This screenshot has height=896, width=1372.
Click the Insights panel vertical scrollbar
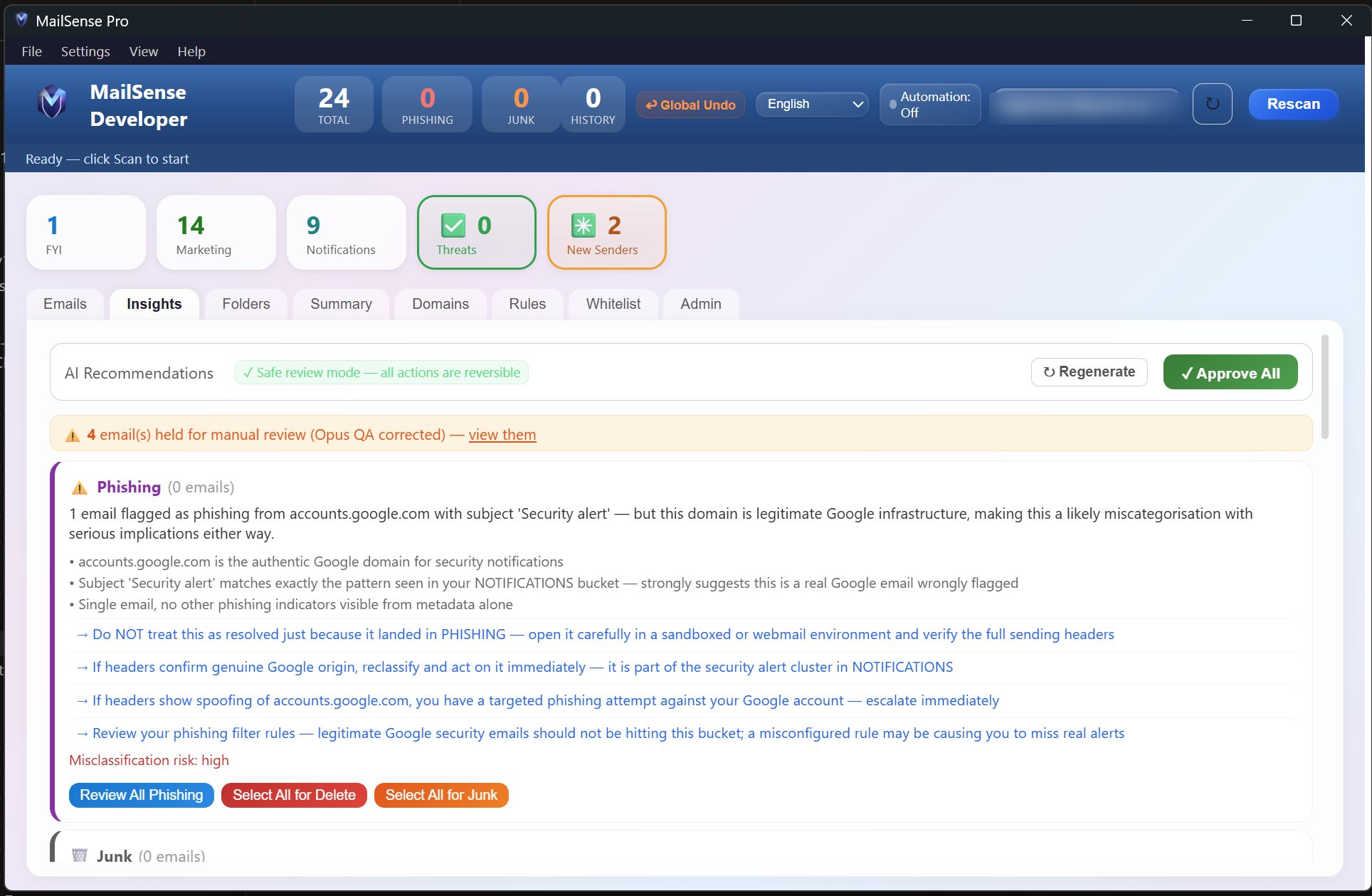pos(1324,387)
